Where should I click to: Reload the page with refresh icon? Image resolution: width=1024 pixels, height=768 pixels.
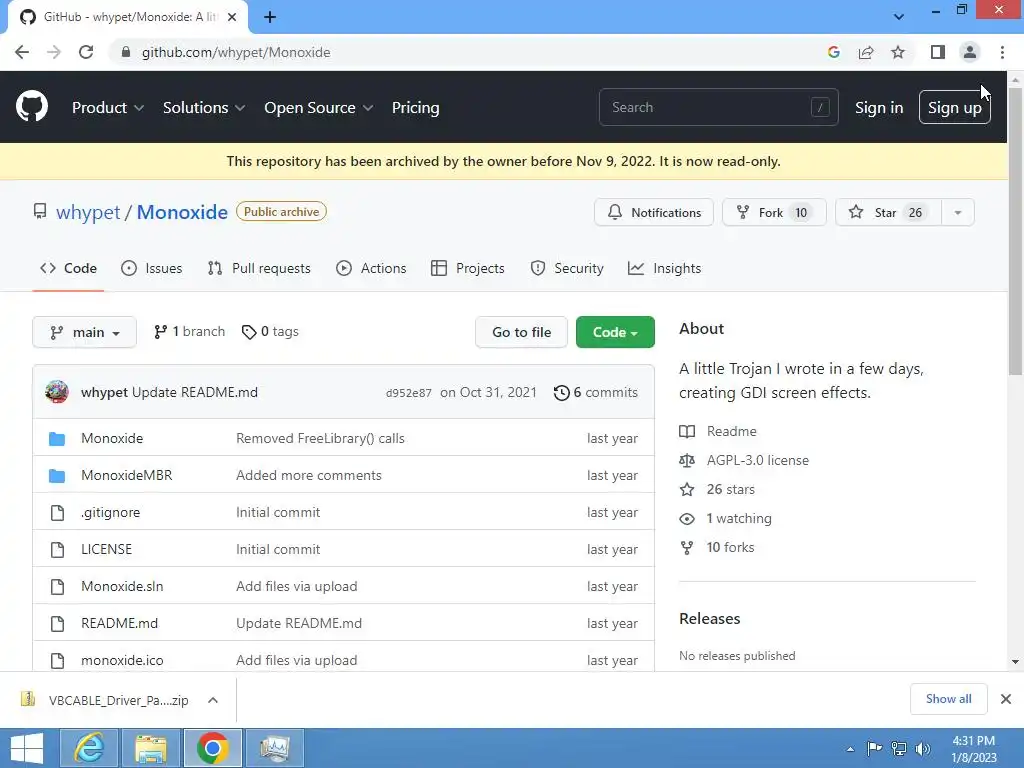click(86, 52)
